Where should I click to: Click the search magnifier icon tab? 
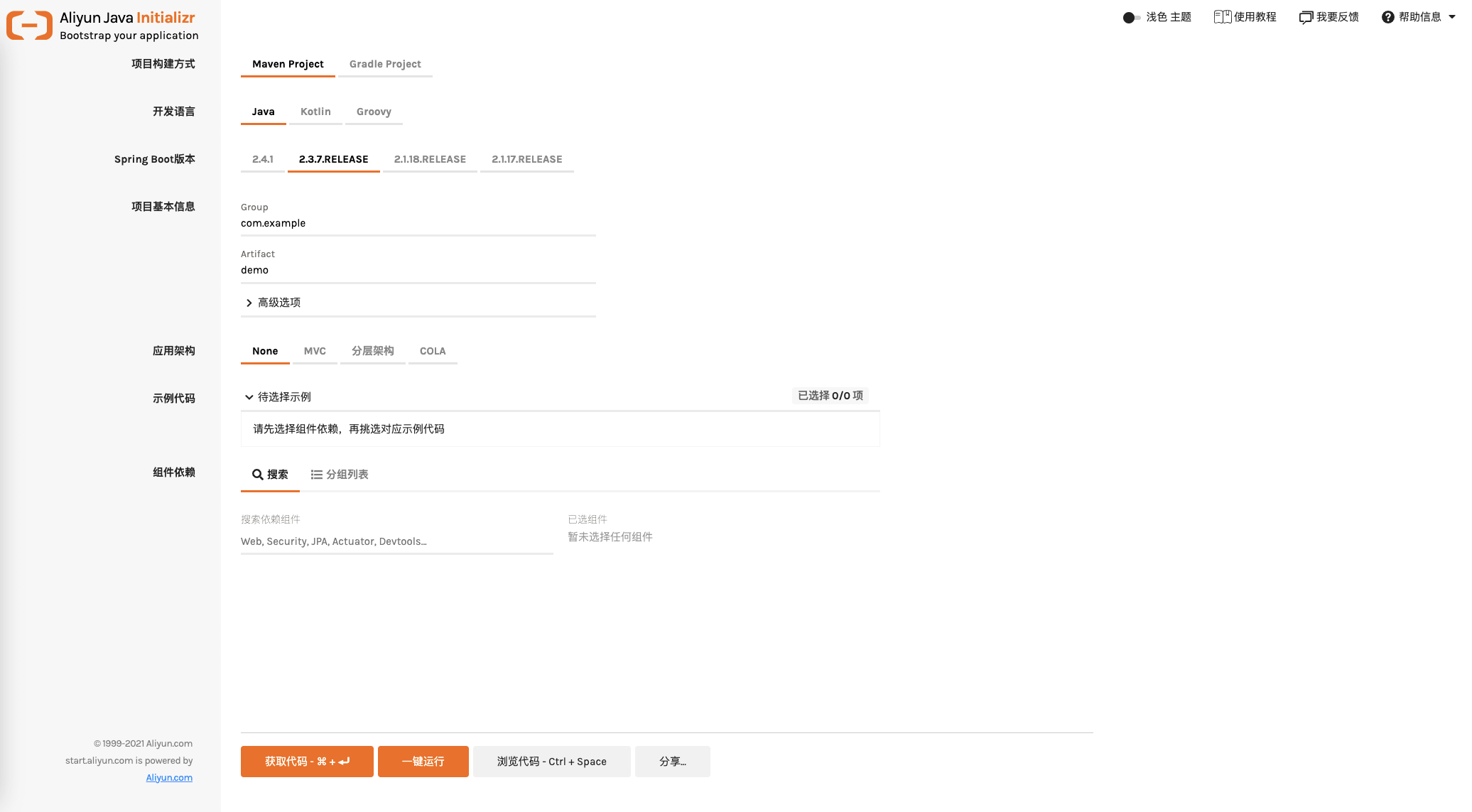tap(258, 475)
